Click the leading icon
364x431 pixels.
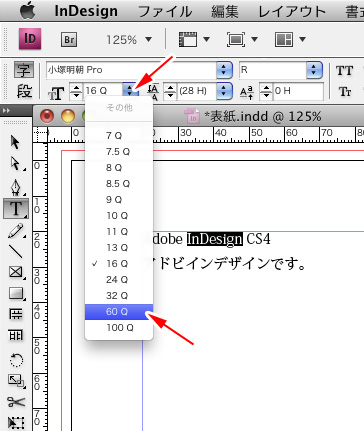pyautogui.click(x=153, y=92)
